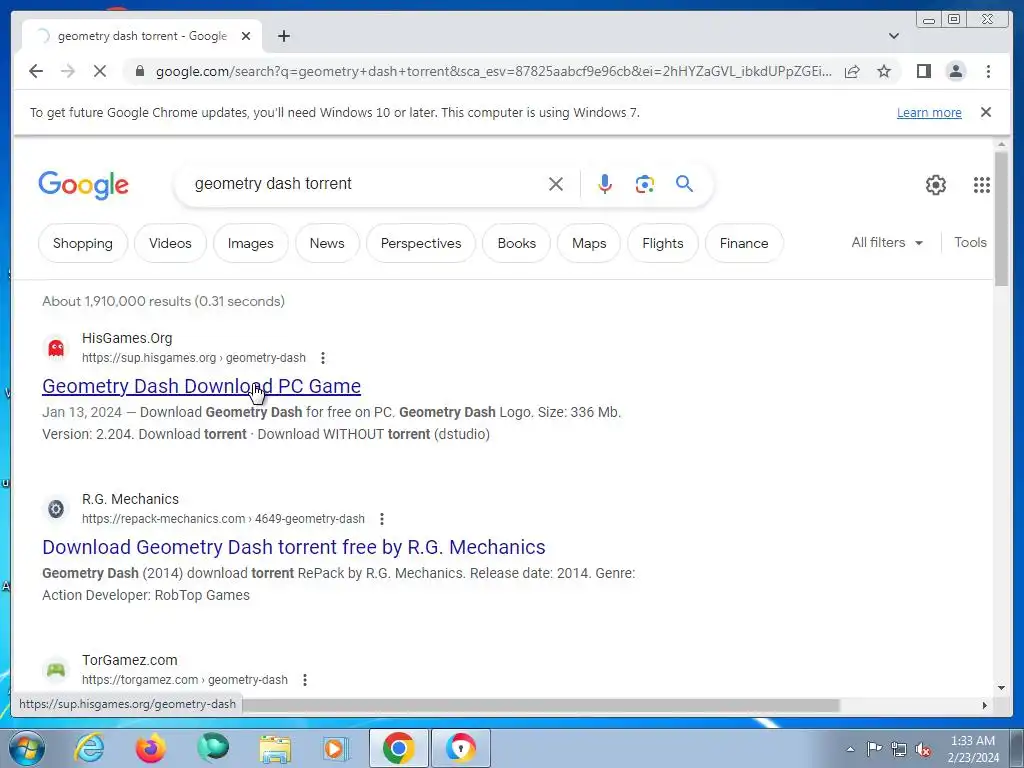Open Windows Media Player on taskbar
Screen dimensions: 1024x768
click(x=336, y=748)
